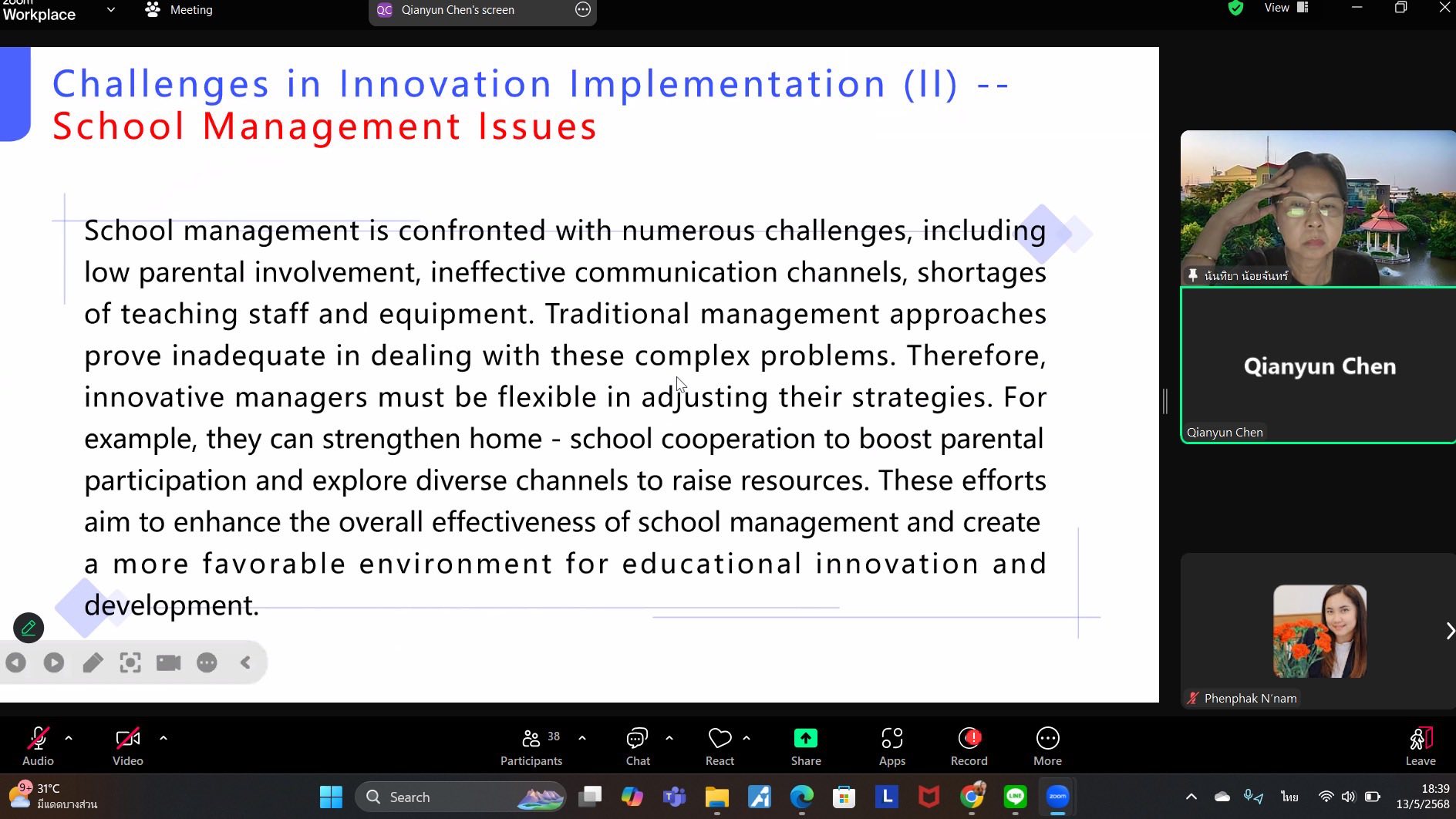Expand Chat options caret
The height and width of the screenshot is (819, 1456).
669,738
